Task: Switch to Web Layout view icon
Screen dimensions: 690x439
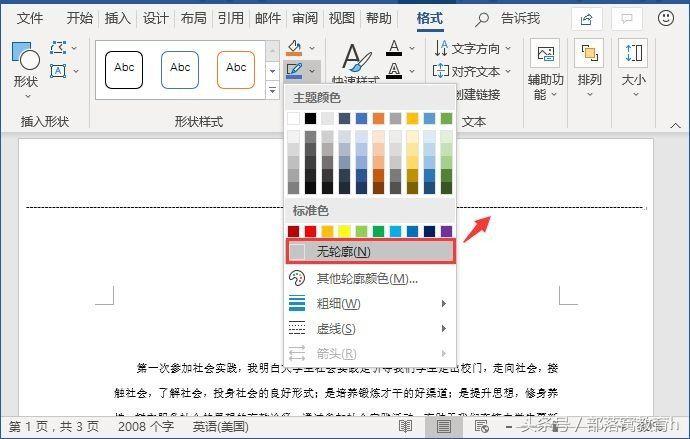Action: (481, 426)
